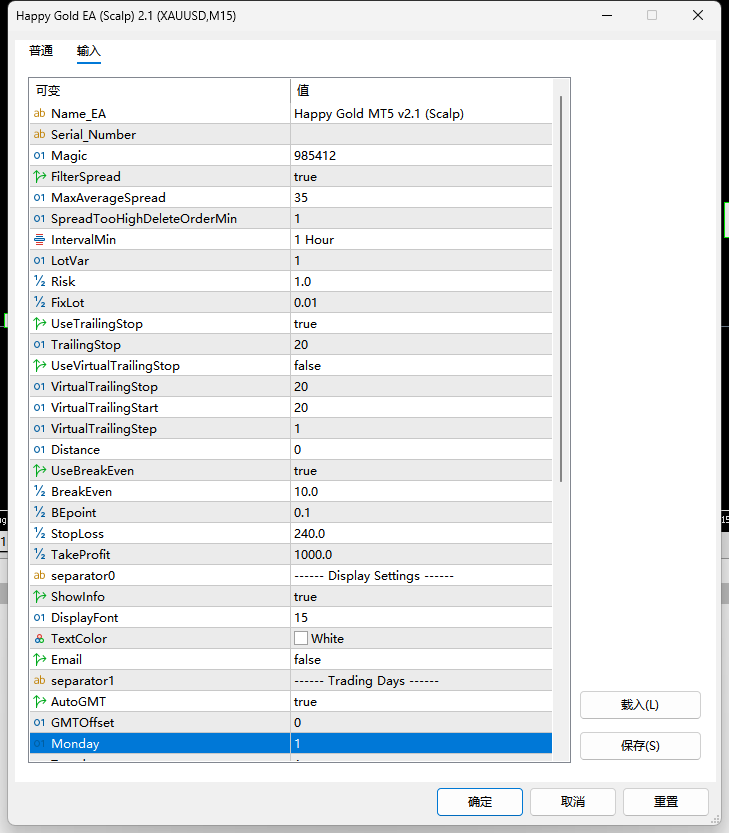Edit the DisplayFont value 15
This screenshot has height=833, width=729.
(x=421, y=617)
